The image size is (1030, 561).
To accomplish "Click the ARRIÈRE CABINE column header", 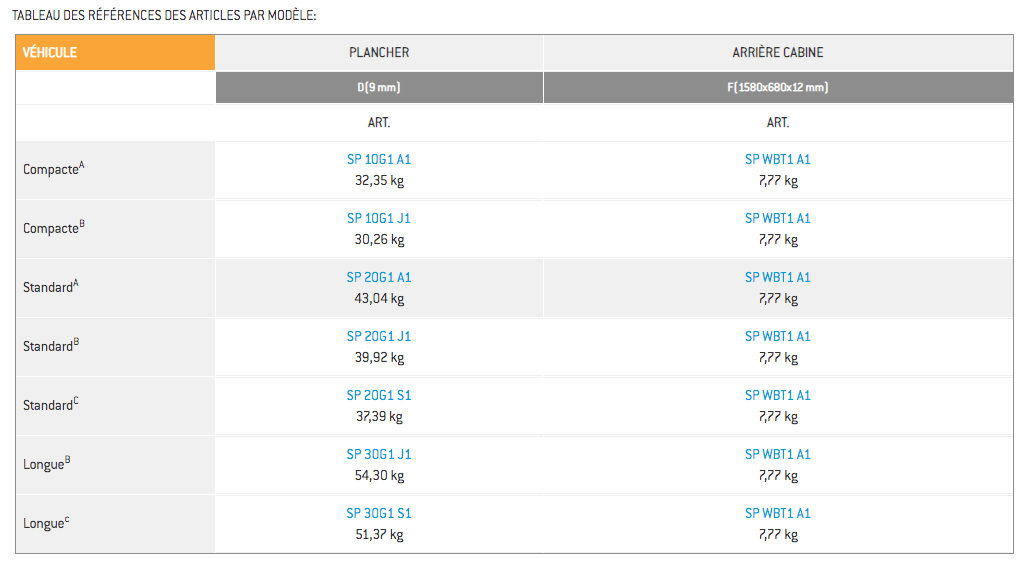I will click(777, 53).
